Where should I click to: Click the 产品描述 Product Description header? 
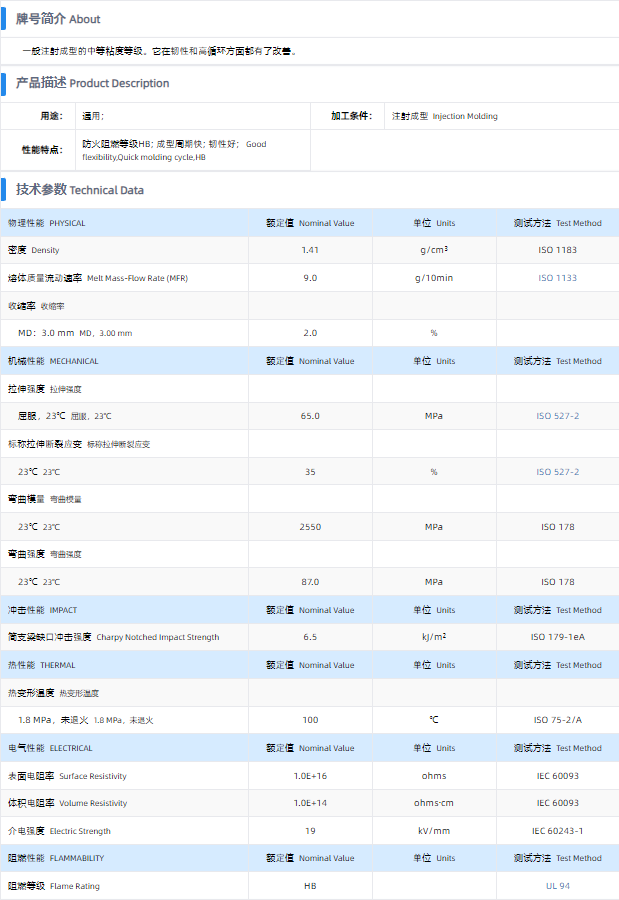(x=92, y=83)
